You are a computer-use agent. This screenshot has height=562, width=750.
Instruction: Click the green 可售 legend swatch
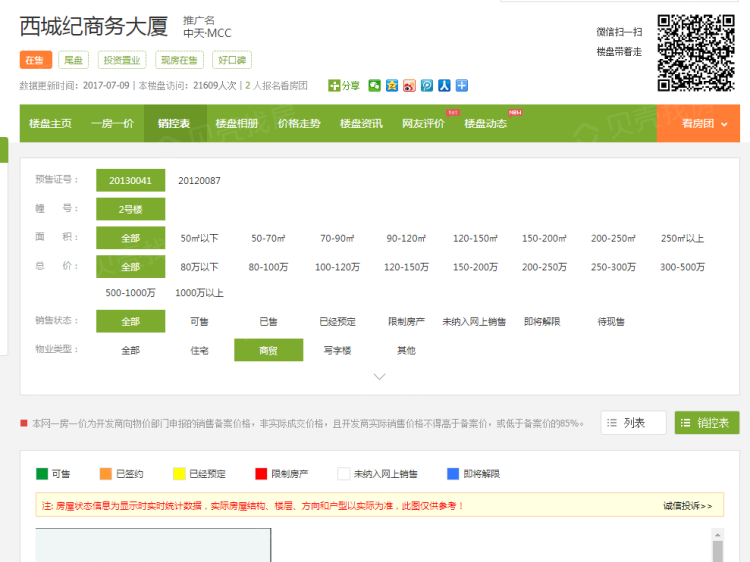[x=42, y=474]
